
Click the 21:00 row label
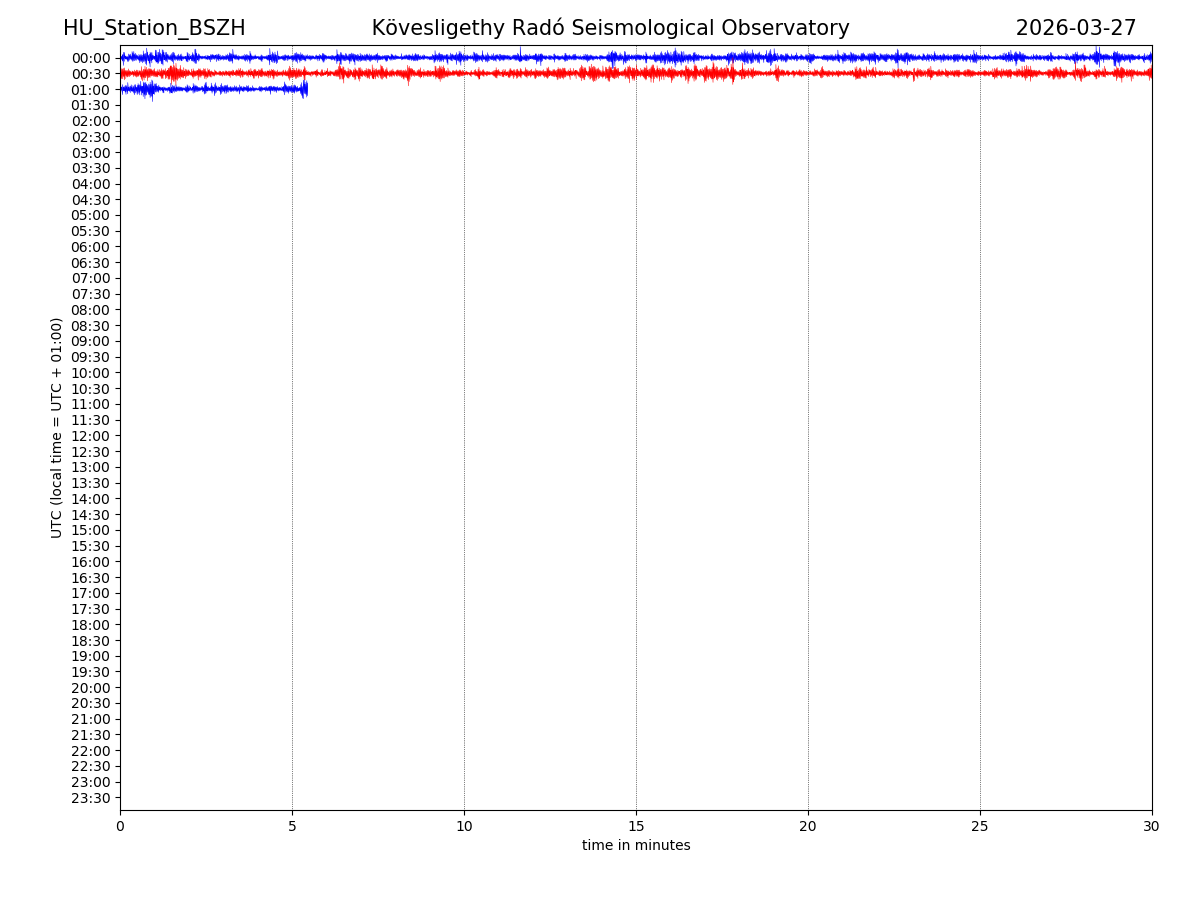tap(90, 719)
